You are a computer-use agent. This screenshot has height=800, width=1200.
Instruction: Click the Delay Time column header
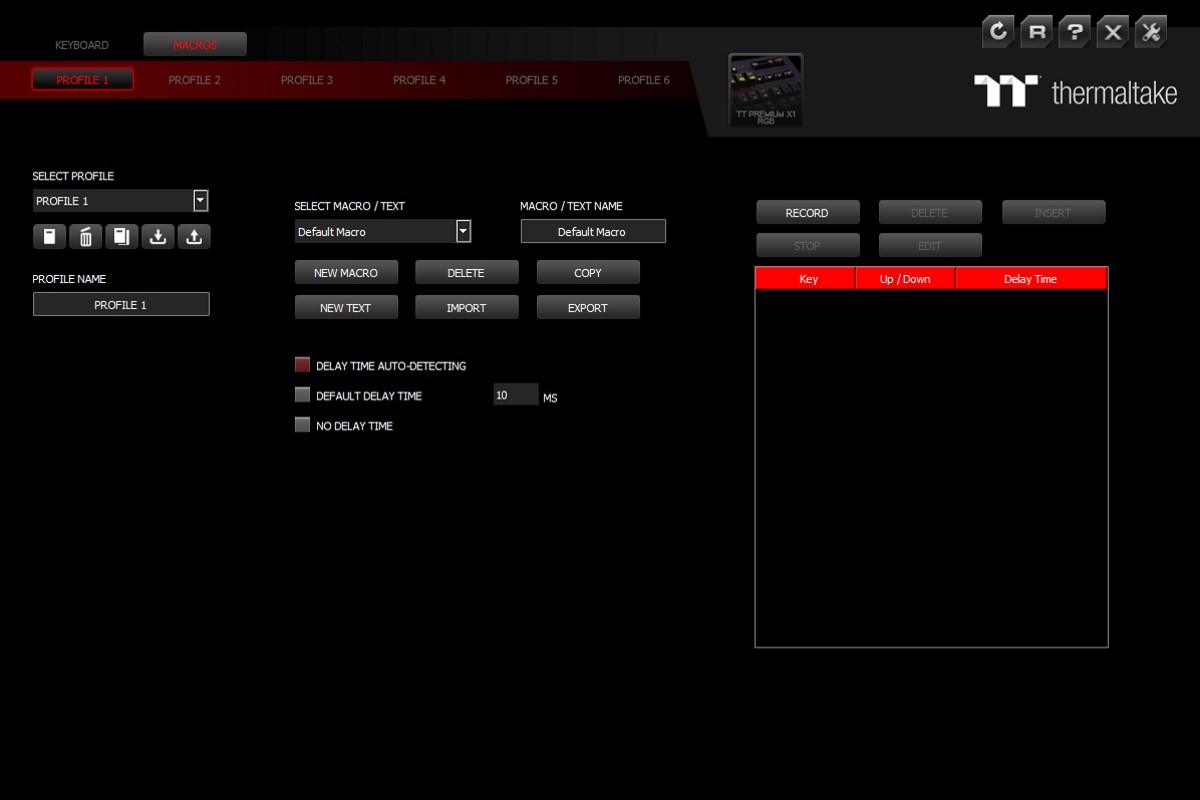point(1031,279)
